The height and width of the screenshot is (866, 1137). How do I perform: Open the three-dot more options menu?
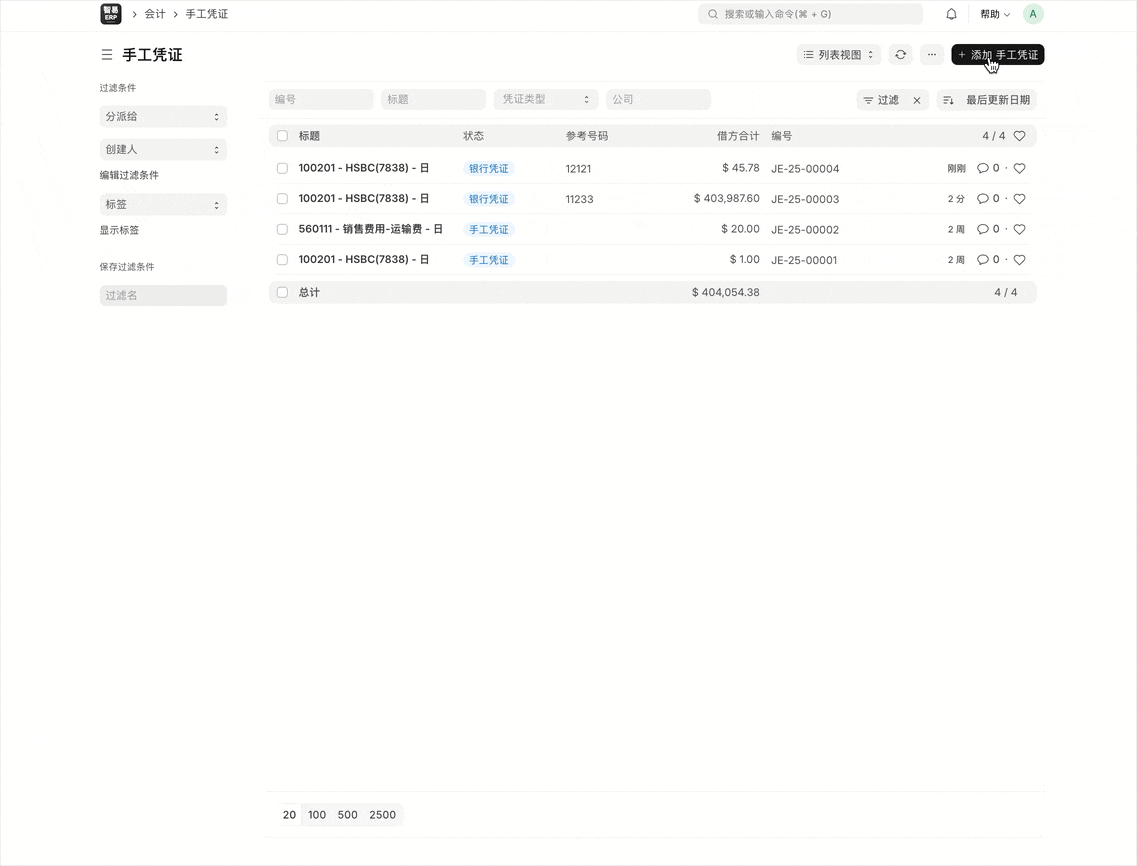pyautogui.click(x=931, y=55)
